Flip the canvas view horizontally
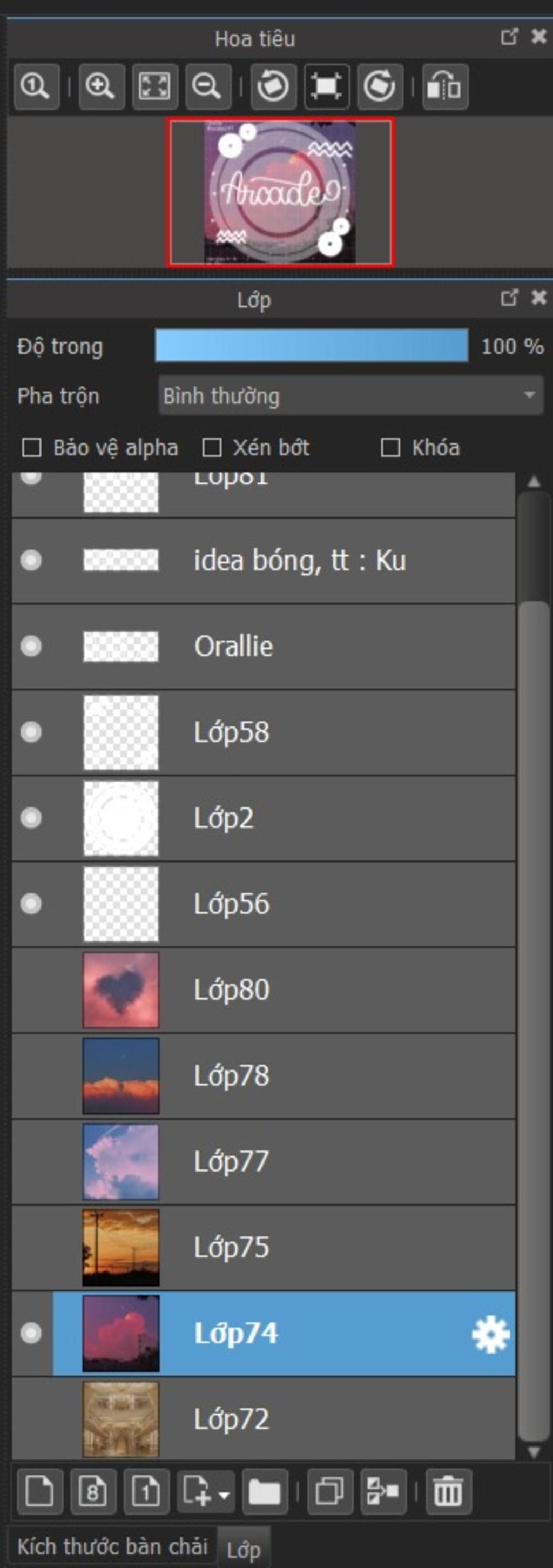 click(444, 86)
